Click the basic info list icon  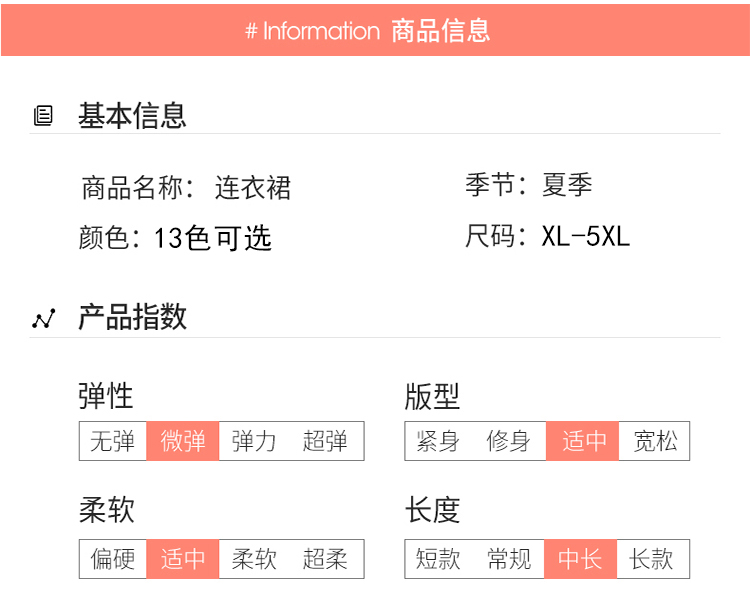43,116
